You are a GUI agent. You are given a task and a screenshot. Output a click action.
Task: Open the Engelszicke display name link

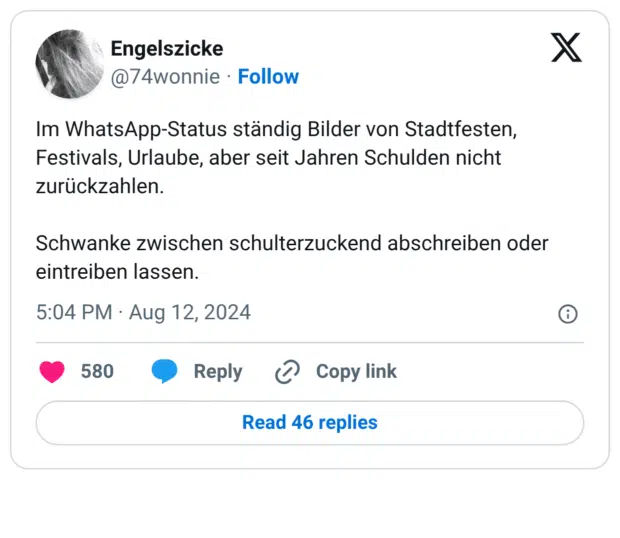[167, 48]
